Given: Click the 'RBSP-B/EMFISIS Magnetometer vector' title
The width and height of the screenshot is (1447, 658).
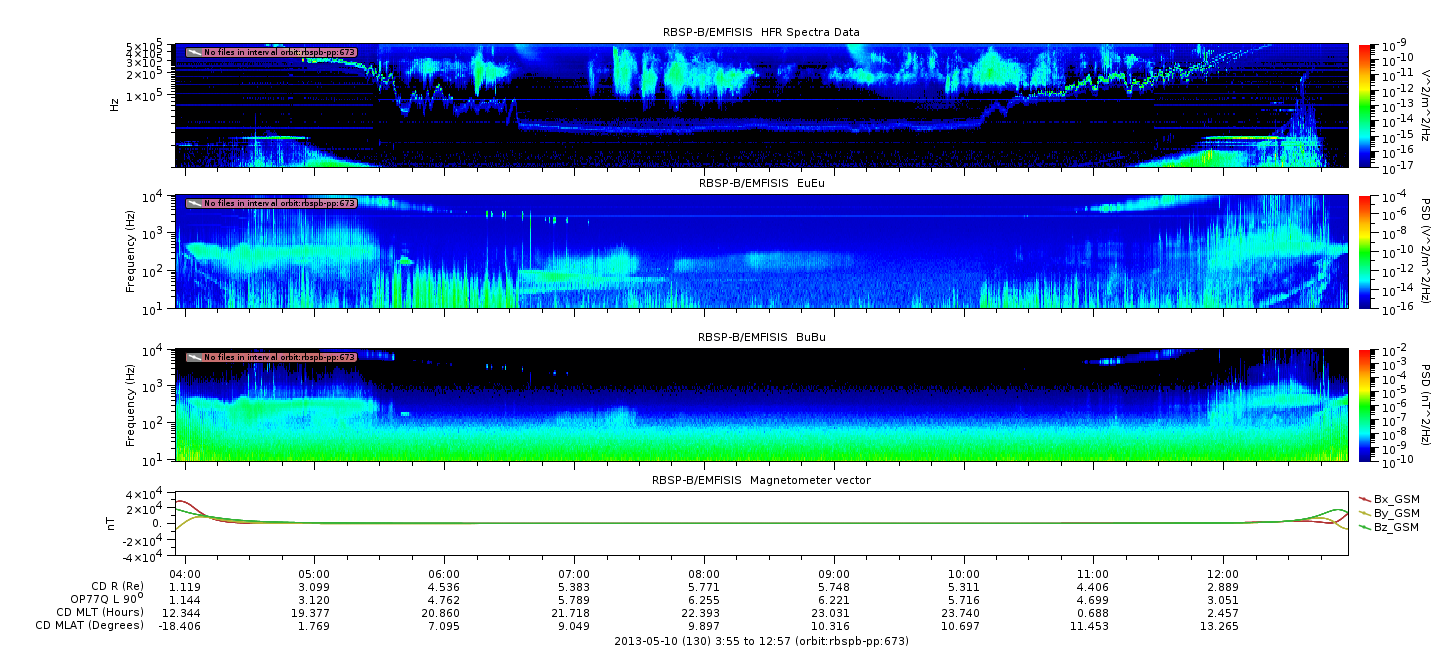Looking at the screenshot, I should click(761, 480).
